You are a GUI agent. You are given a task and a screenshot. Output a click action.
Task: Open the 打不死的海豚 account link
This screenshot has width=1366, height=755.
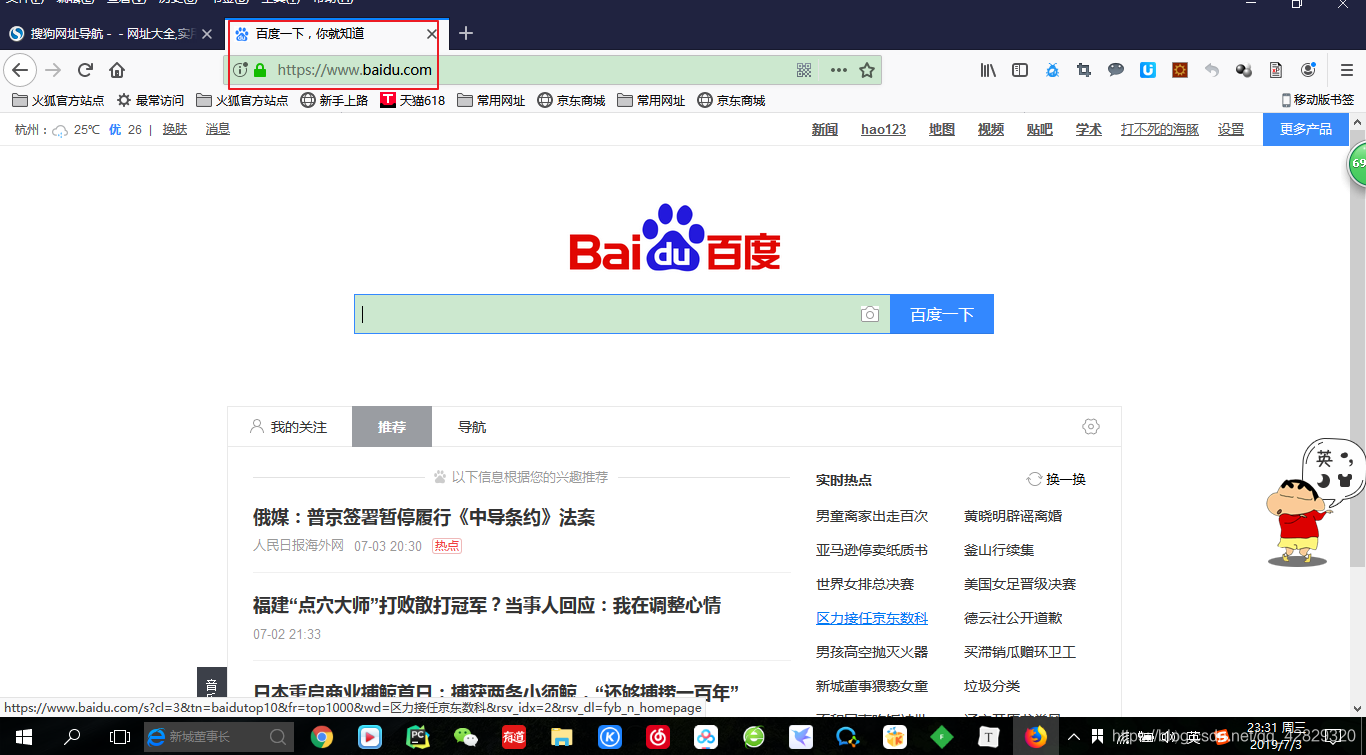tap(1160, 129)
